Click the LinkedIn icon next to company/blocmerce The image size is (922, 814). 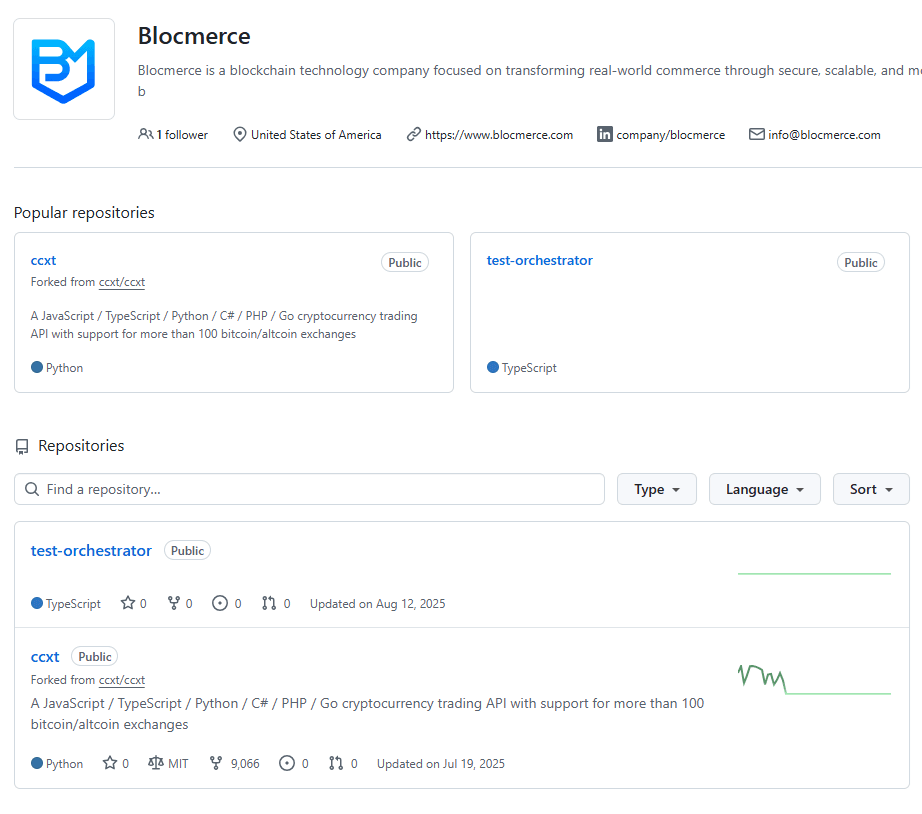[x=604, y=133]
